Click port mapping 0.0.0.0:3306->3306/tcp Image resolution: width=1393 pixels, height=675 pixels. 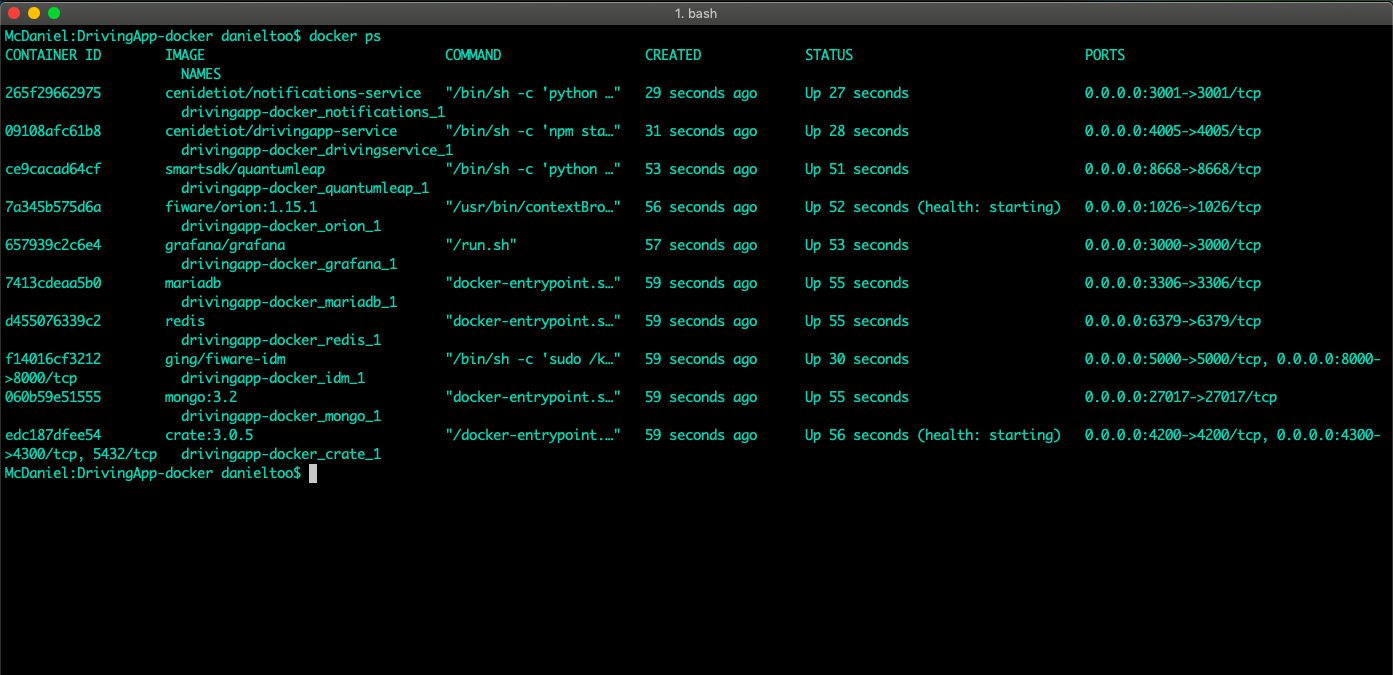[1173, 283]
